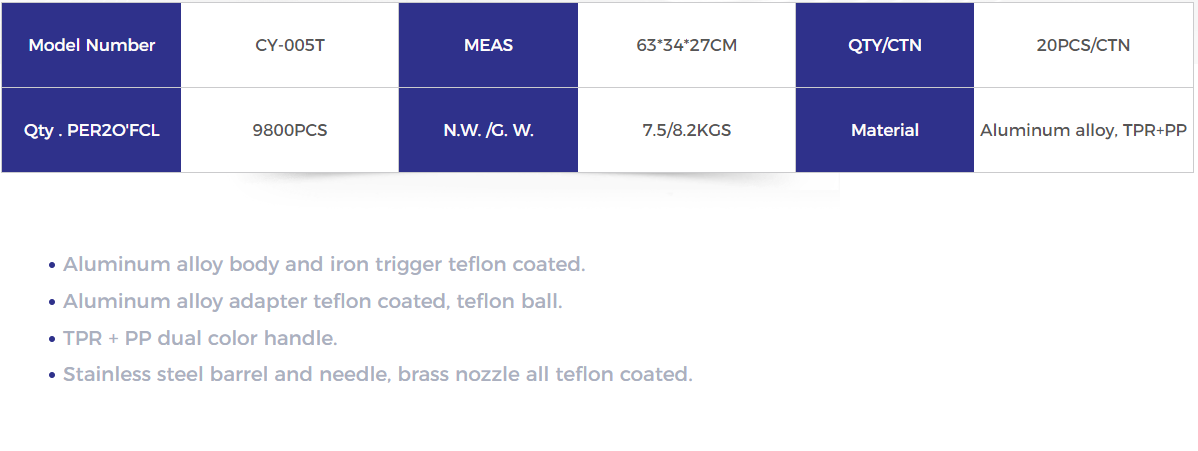Viewport: 1198px width, 451px height.
Task: Click the Model Number header cell
Action: pos(91,45)
